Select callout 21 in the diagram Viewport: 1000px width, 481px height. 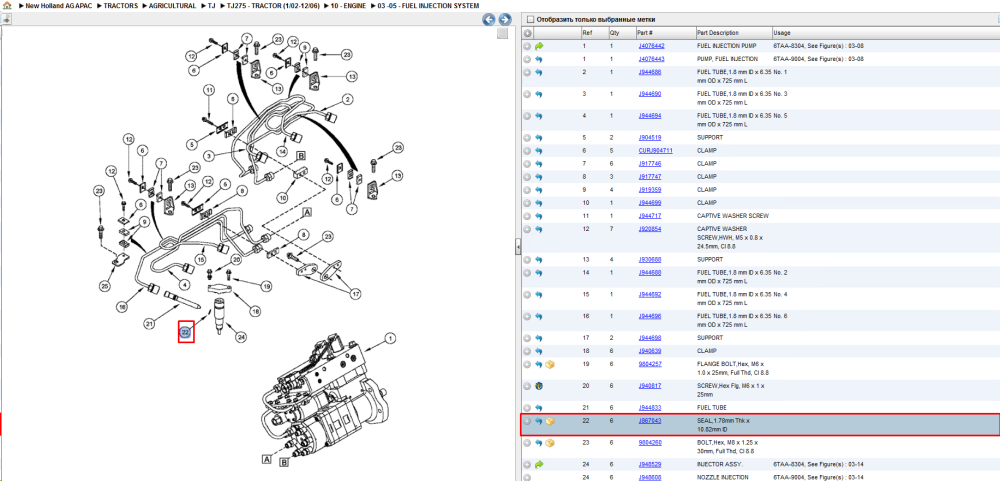pyautogui.click(x=149, y=324)
